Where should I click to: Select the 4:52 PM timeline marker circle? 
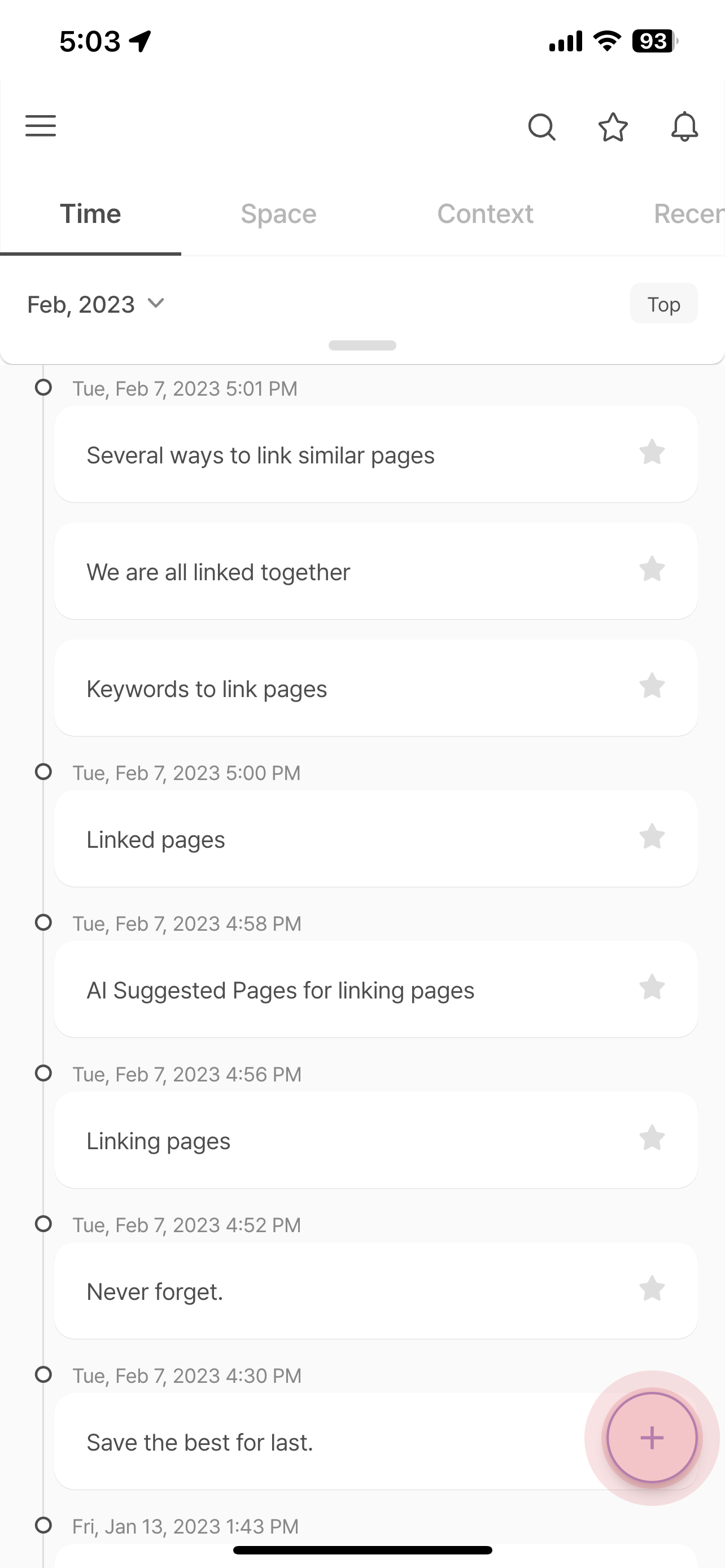(x=43, y=1224)
